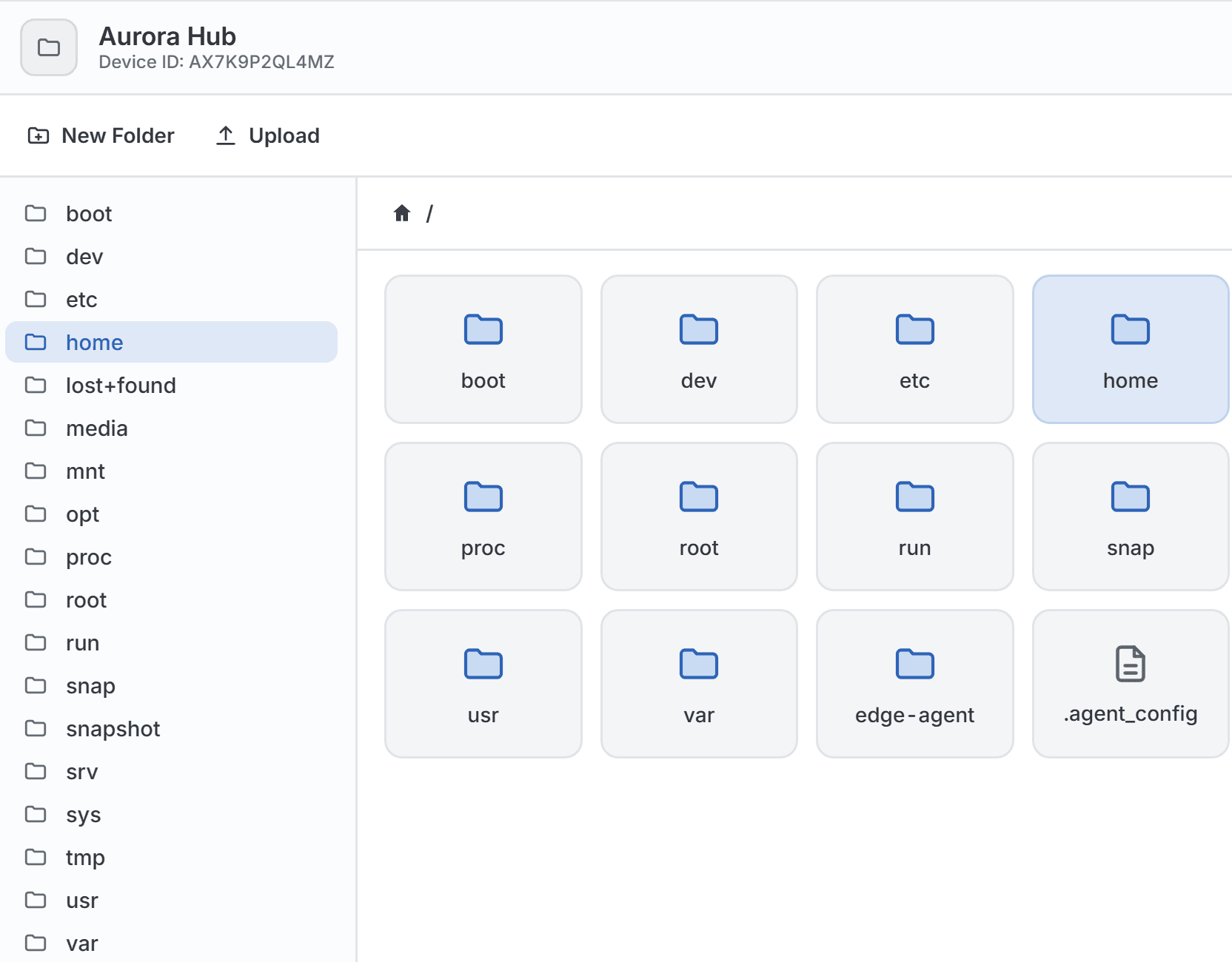Viewport: 1232px width, 962px height.
Task: Select var in the sidebar tree
Action: coord(172,943)
